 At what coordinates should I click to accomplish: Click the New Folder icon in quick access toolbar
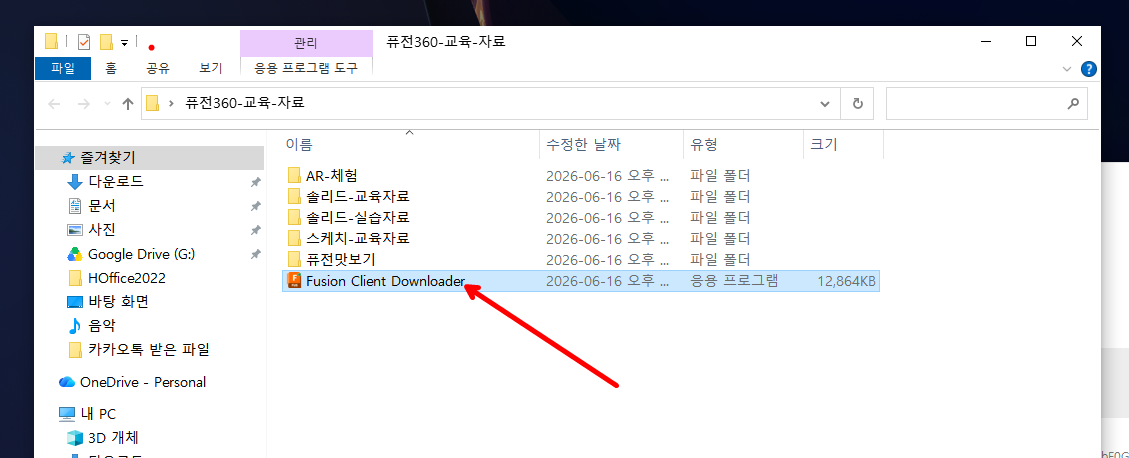pos(106,42)
